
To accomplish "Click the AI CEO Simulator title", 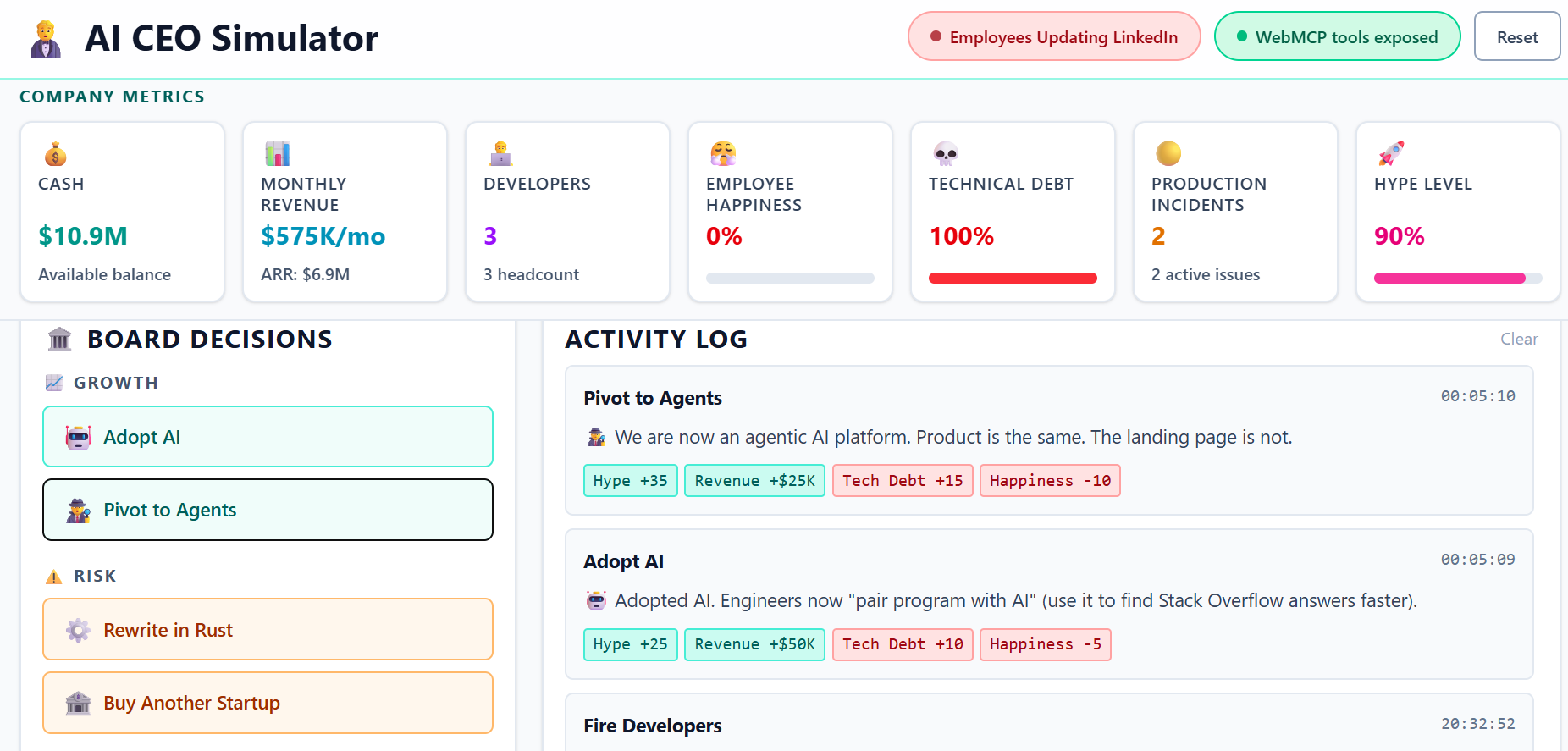I will tap(231, 38).
